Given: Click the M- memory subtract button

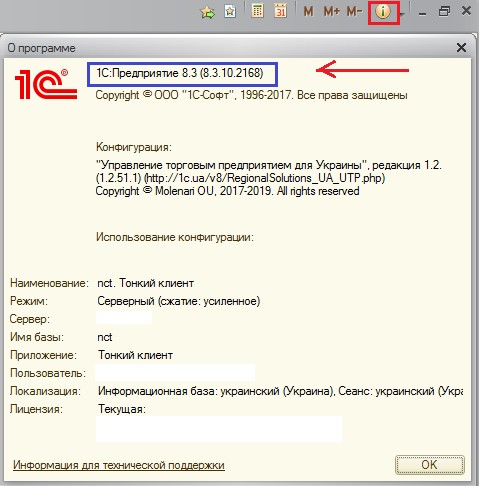Looking at the screenshot, I should 354,12.
